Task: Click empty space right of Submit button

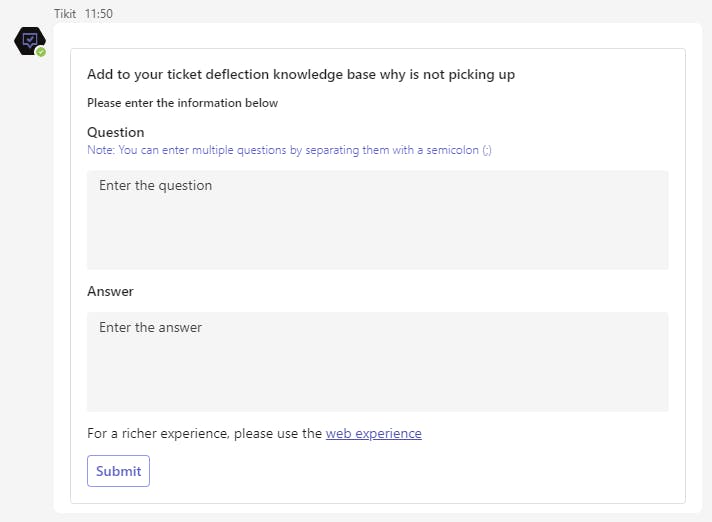Action: pyautogui.click(x=400, y=471)
